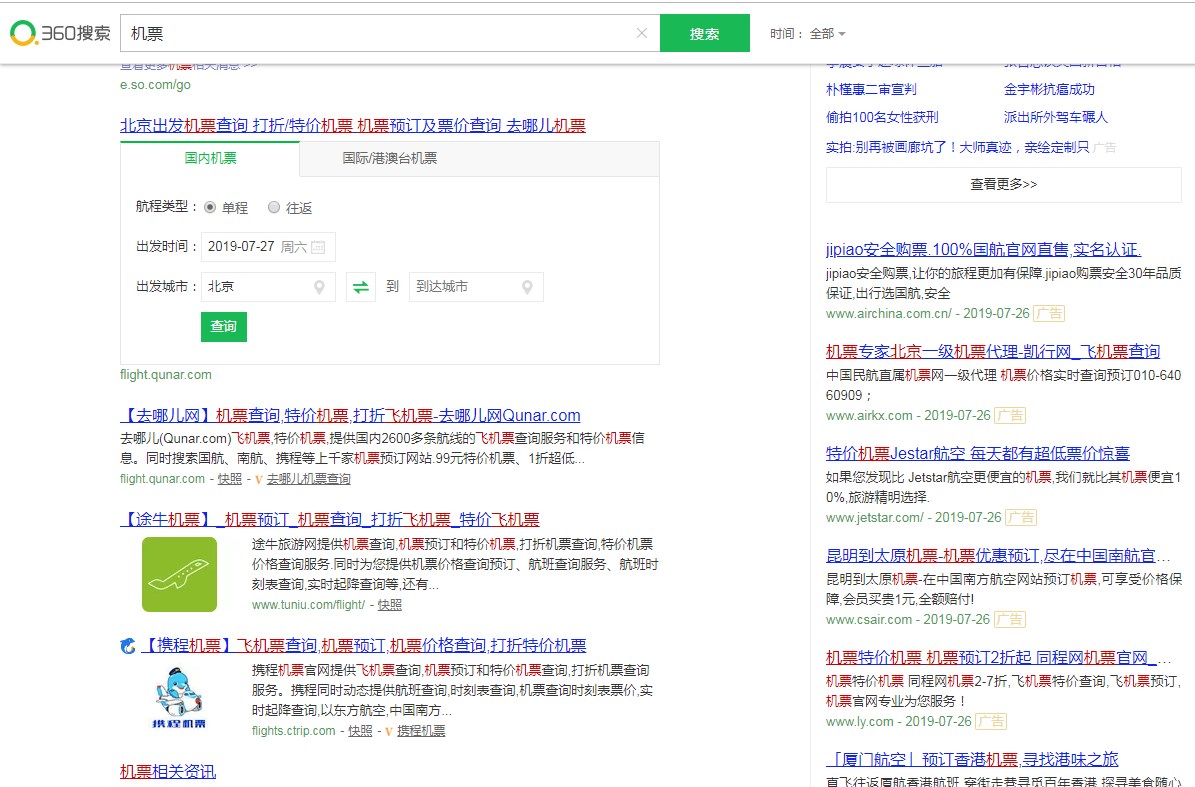Click the orange V badge before 携程机票 link
This screenshot has width=1195, height=787.
point(389,731)
